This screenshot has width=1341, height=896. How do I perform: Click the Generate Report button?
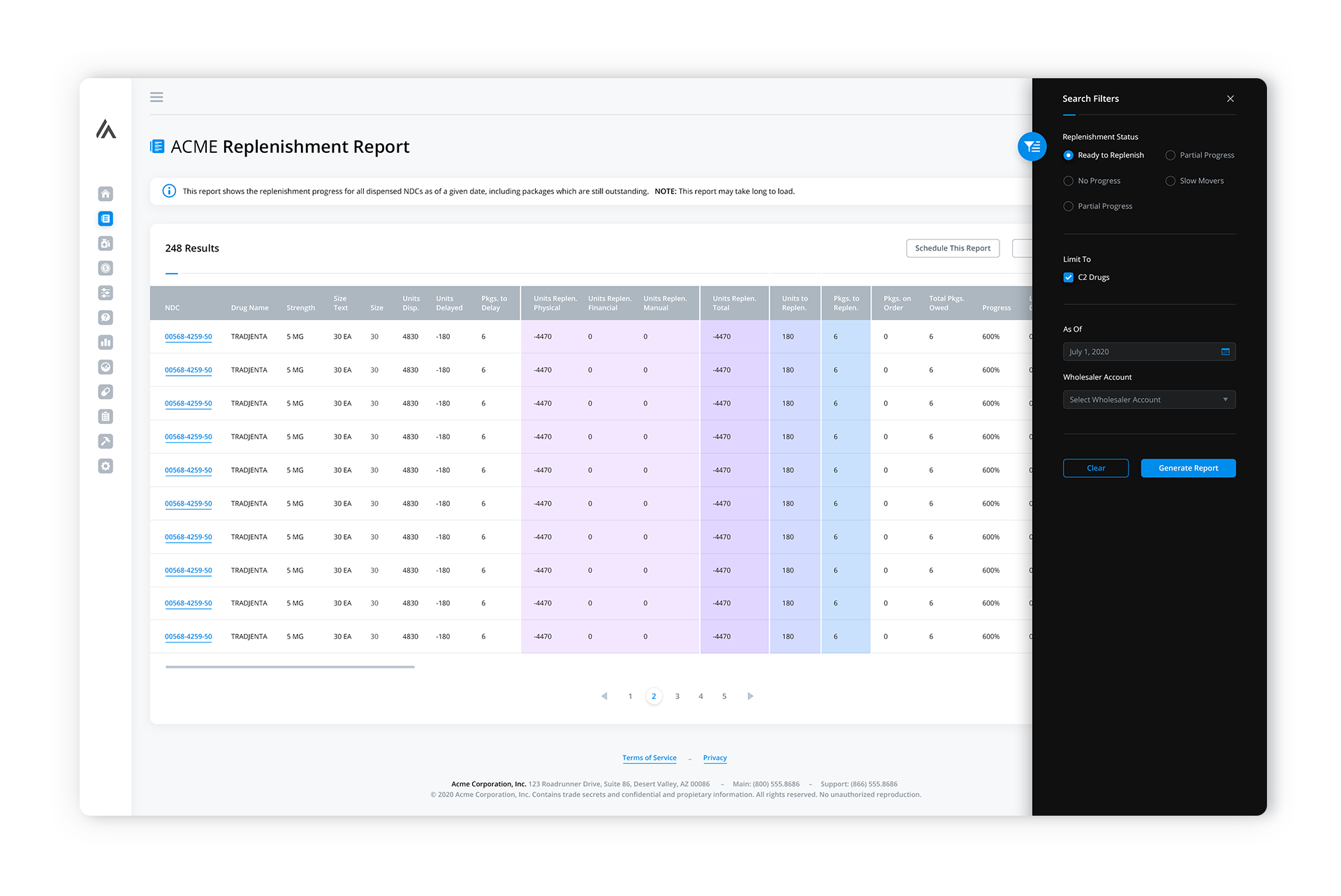[1187, 468]
